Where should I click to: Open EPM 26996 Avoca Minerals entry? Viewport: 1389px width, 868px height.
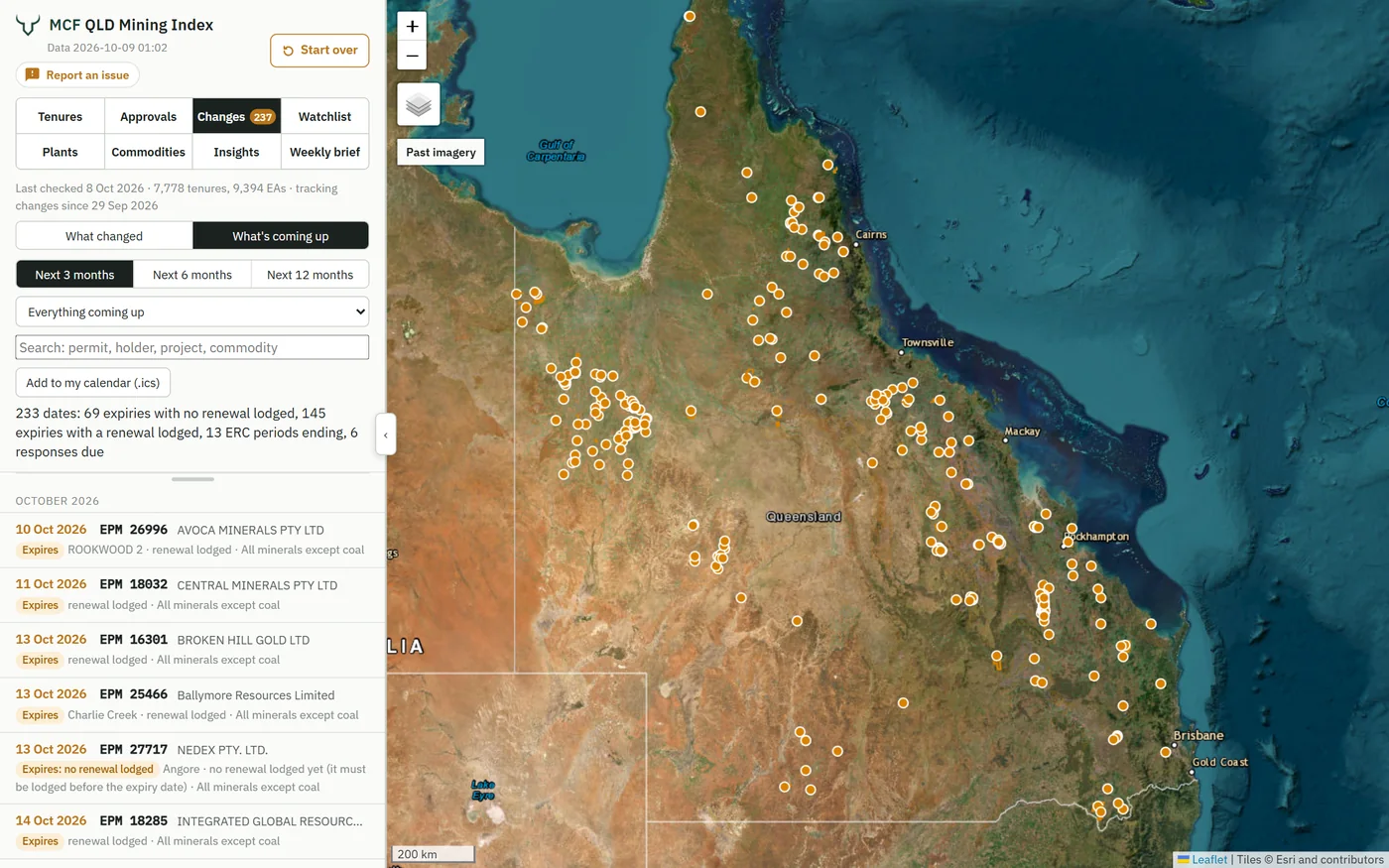192,540
